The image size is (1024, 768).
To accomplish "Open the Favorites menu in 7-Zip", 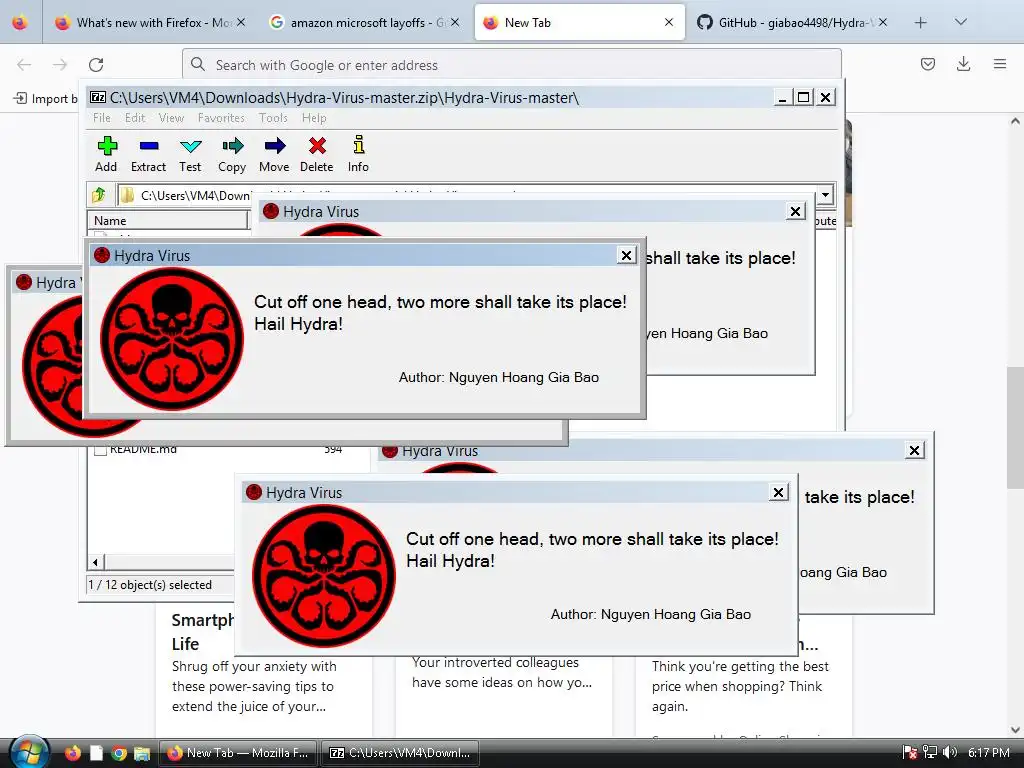I will 221,118.
